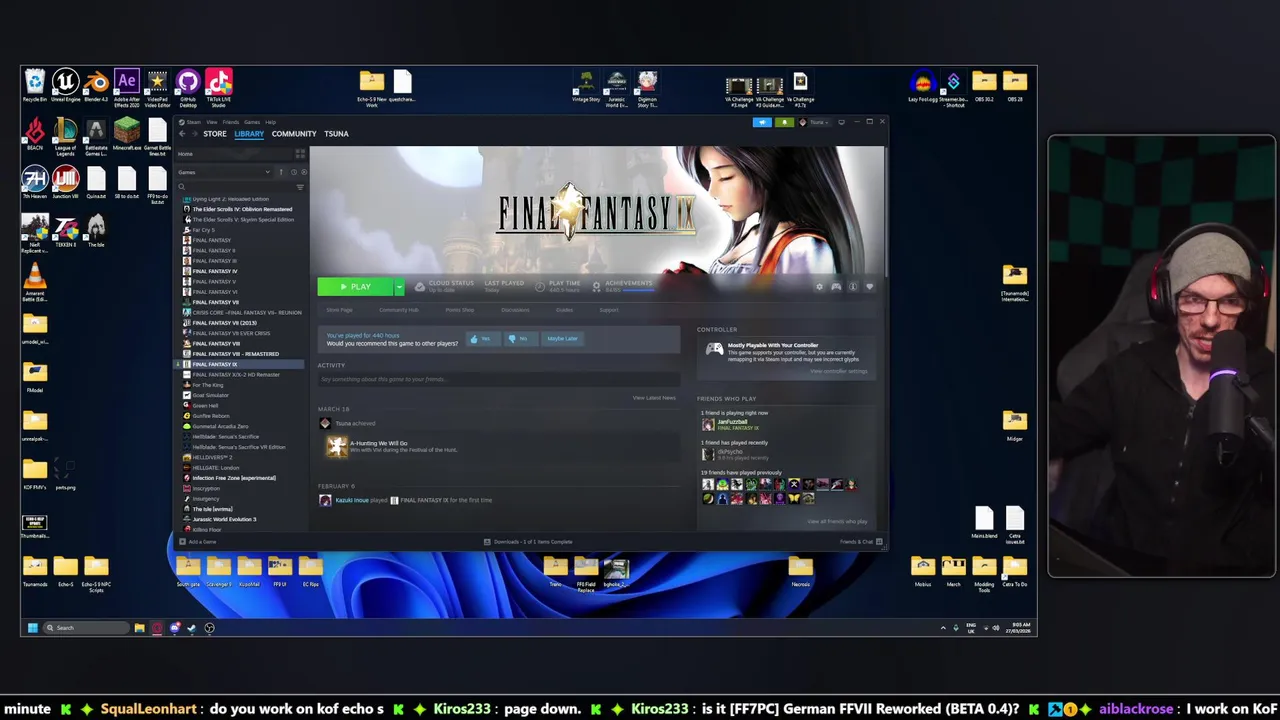Viewport: 1280px width, 720px height.
Task: Open View controller settings link
Action: (x=838, y=371)
